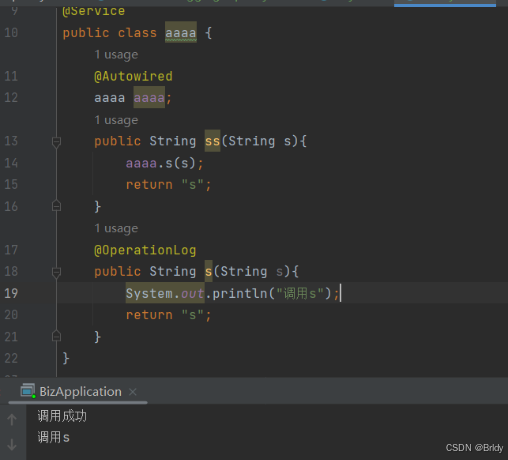
Task: Click return statement on line 15
Action: [x=168, y=185]
